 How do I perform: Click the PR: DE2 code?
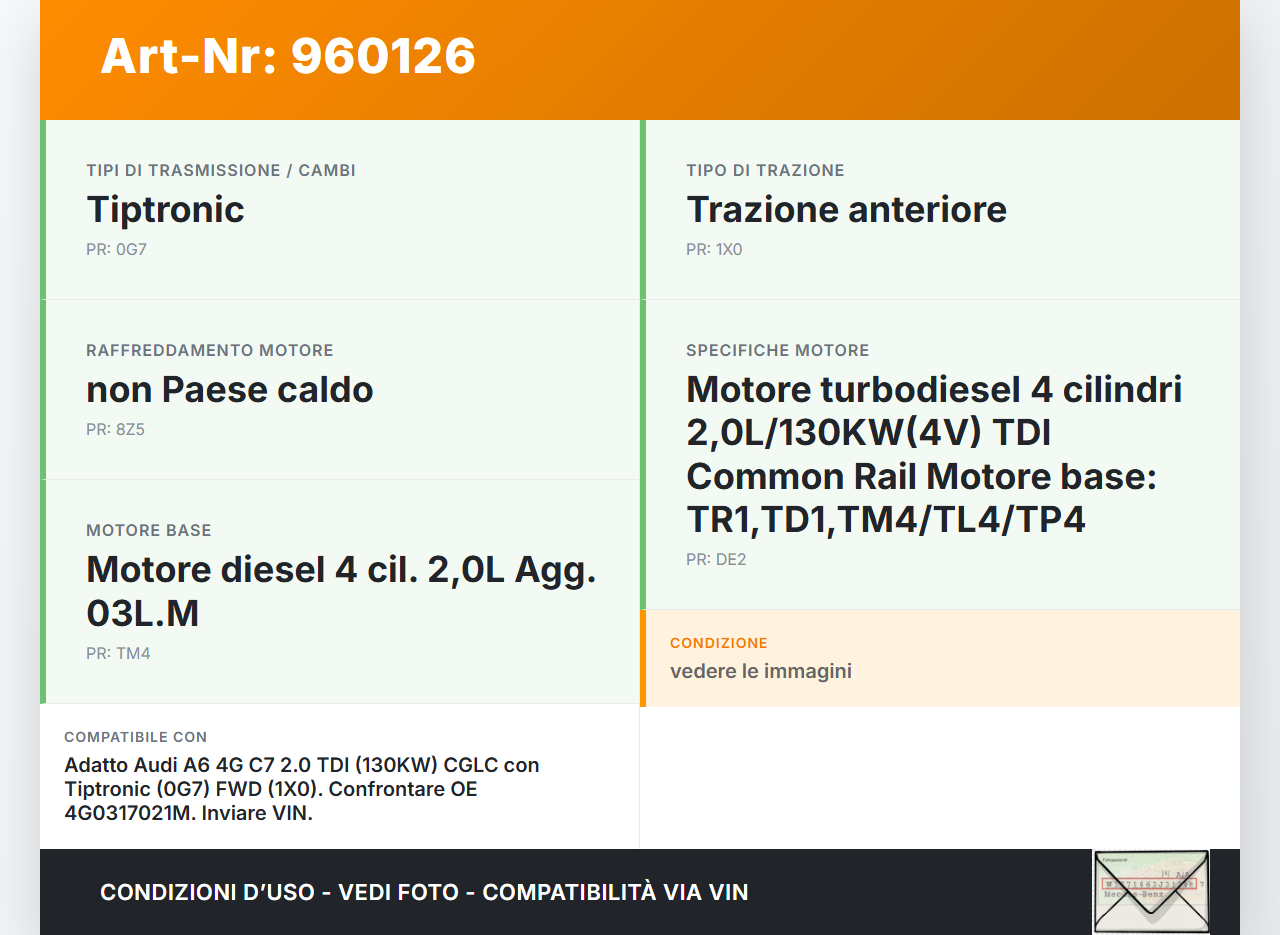pyautogui.click(x=716, y=559)
